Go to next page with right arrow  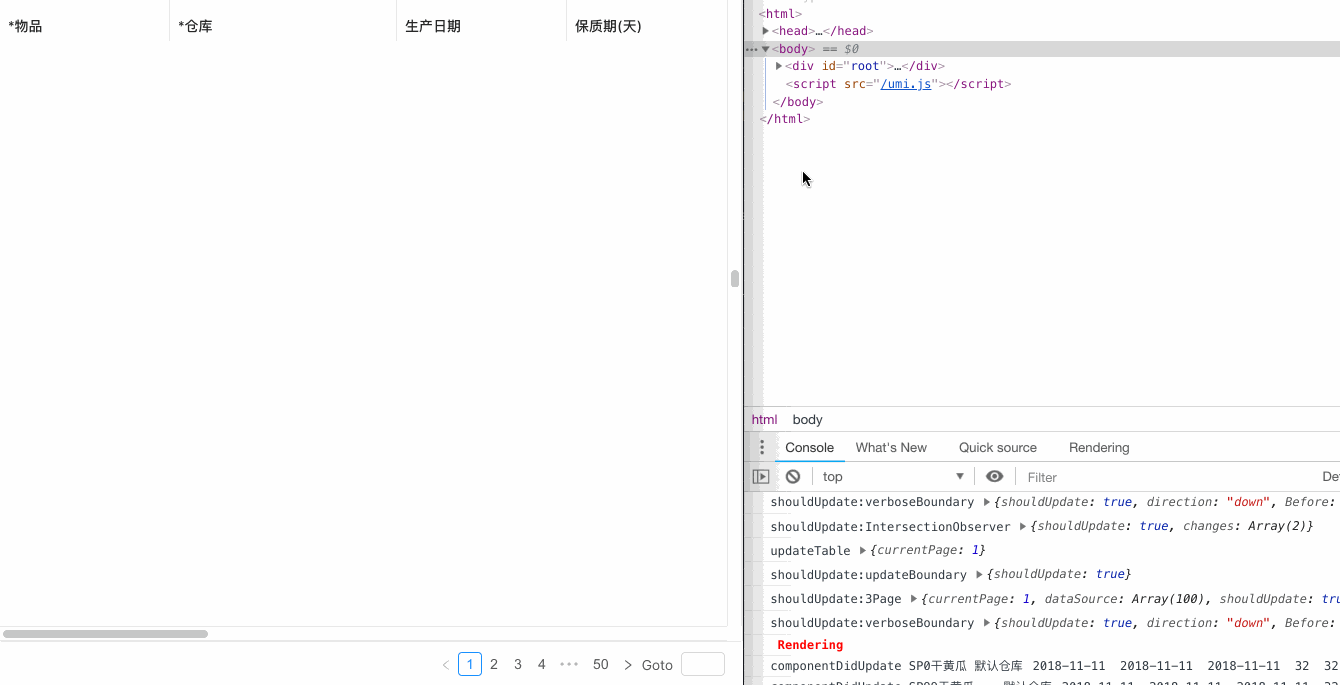point(628,664)
